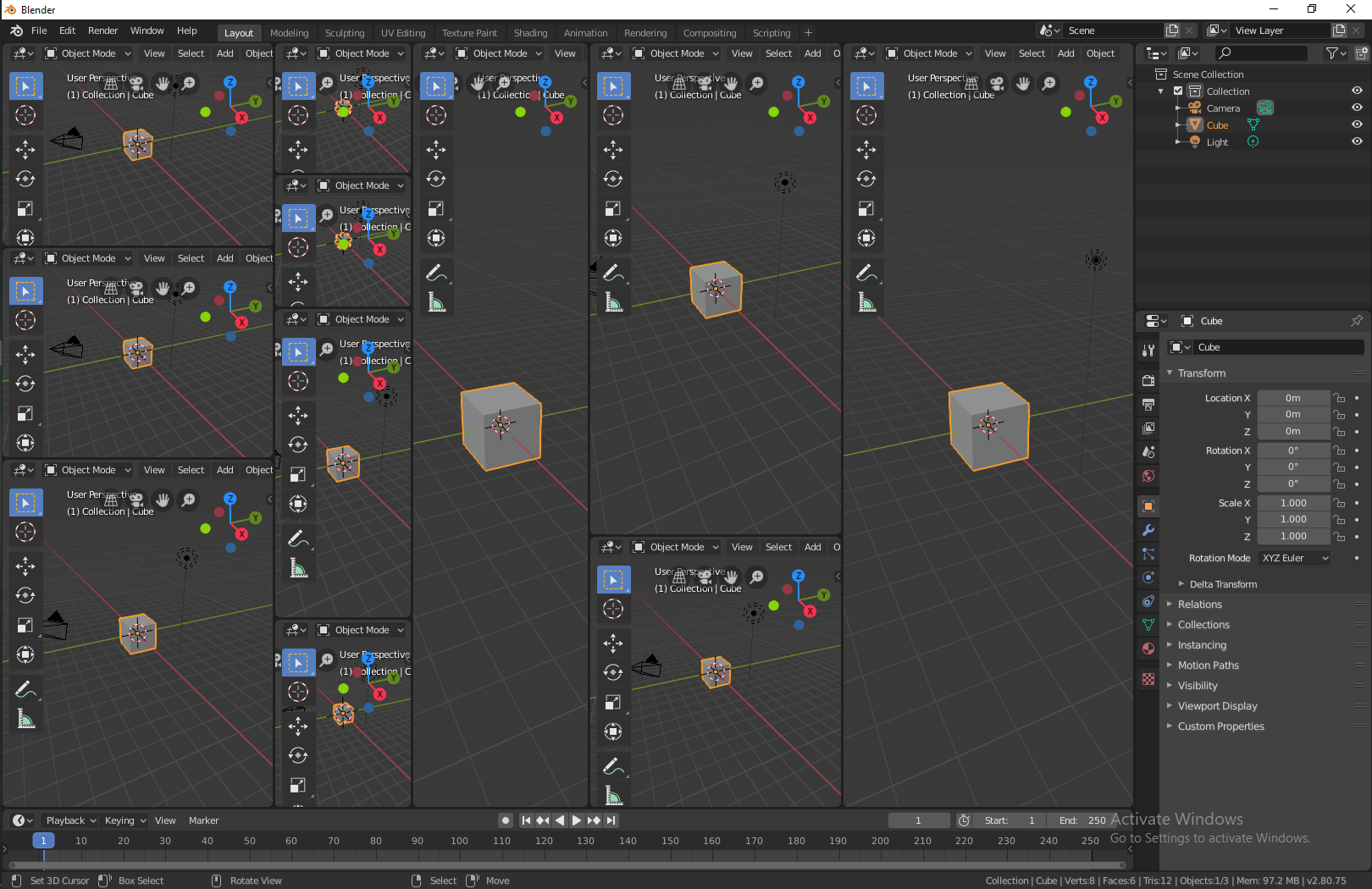
Task: Select the Move tool in the viewport toolbar
Action: coord(25,150)
